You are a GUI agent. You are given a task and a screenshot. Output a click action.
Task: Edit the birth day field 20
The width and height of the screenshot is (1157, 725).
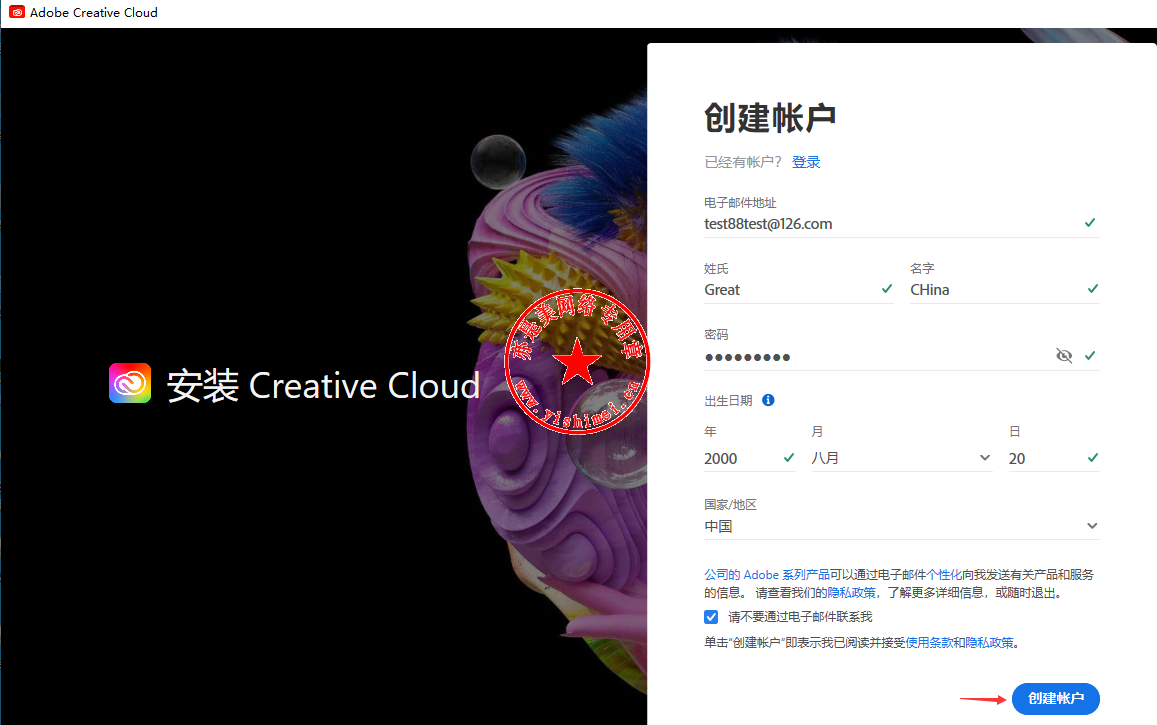[x=1054, y=458]
